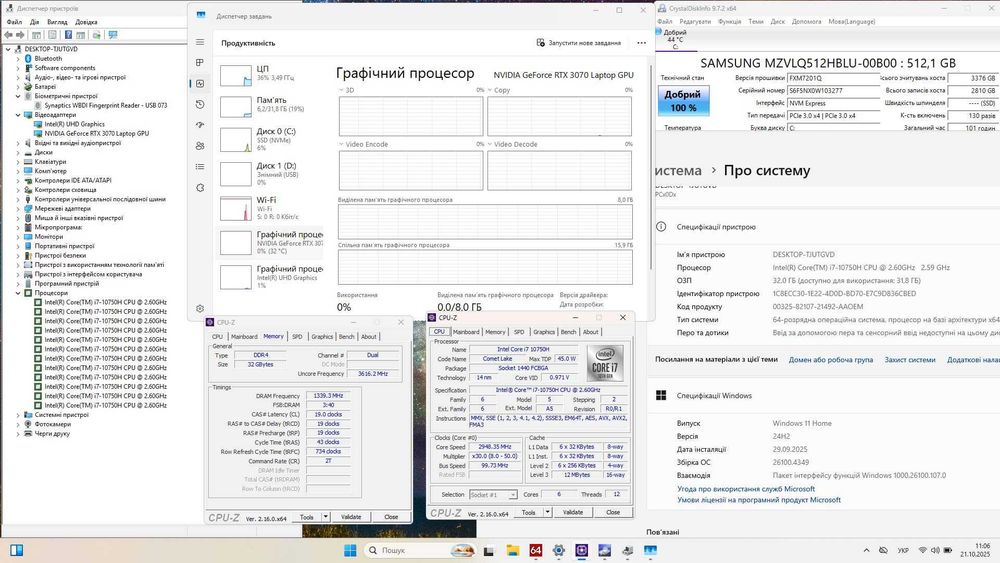The height and width of the screenshot is (563, 1000).
Task: Open Startup apps icon in Task Manager
Action: 200,125
